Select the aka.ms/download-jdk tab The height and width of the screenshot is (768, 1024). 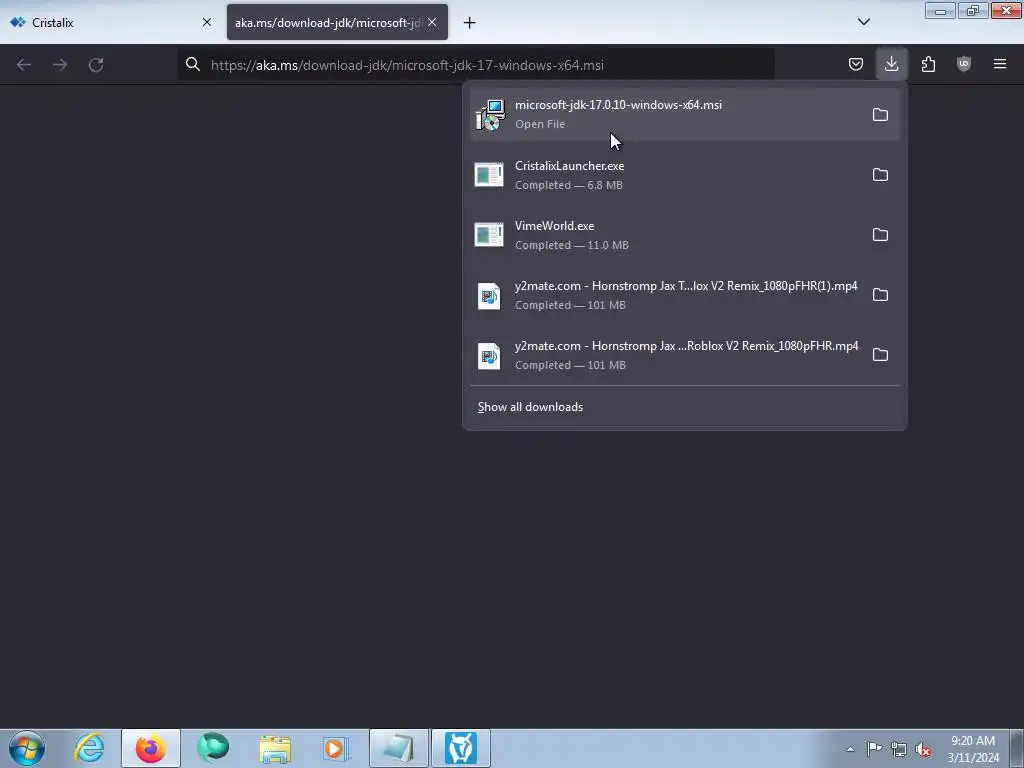point(337,22)
